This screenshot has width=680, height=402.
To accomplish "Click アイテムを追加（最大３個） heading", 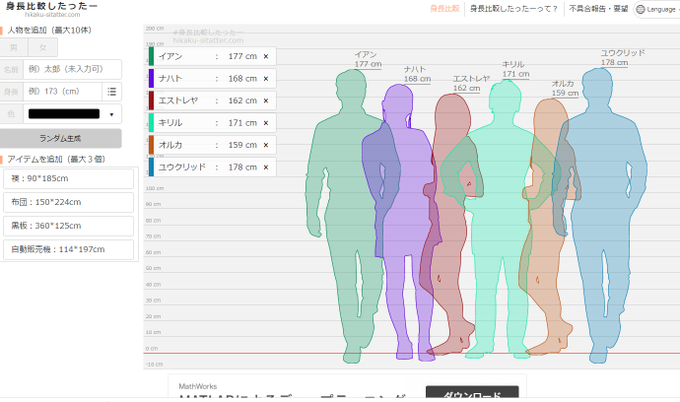I will coord(56,159).
